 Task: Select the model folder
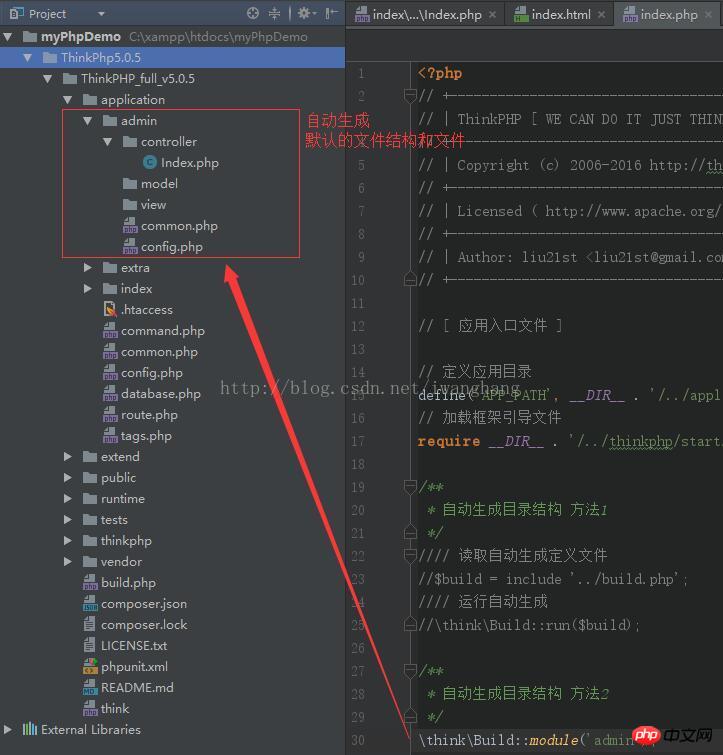[x=150, y=184]
